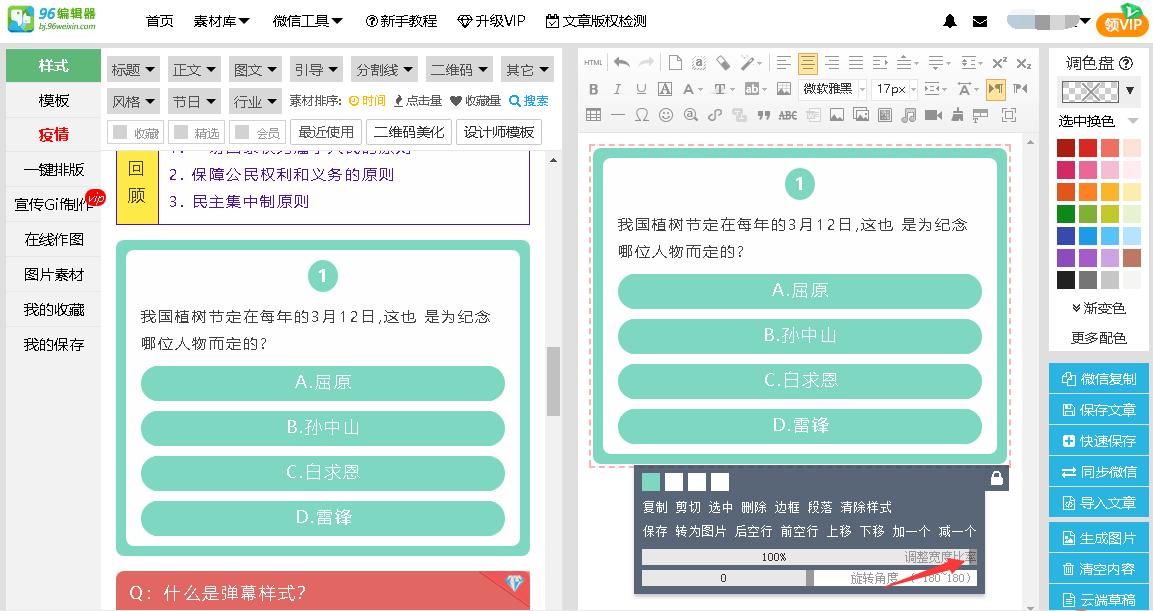
Task: Open the emoji insert icon
Action: tap(665, 114)
